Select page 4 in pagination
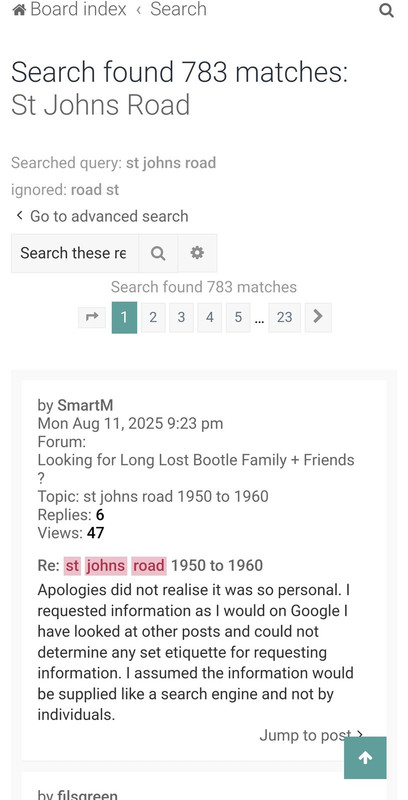Screen dimensions: 408x800 click(x=210, y=317)
